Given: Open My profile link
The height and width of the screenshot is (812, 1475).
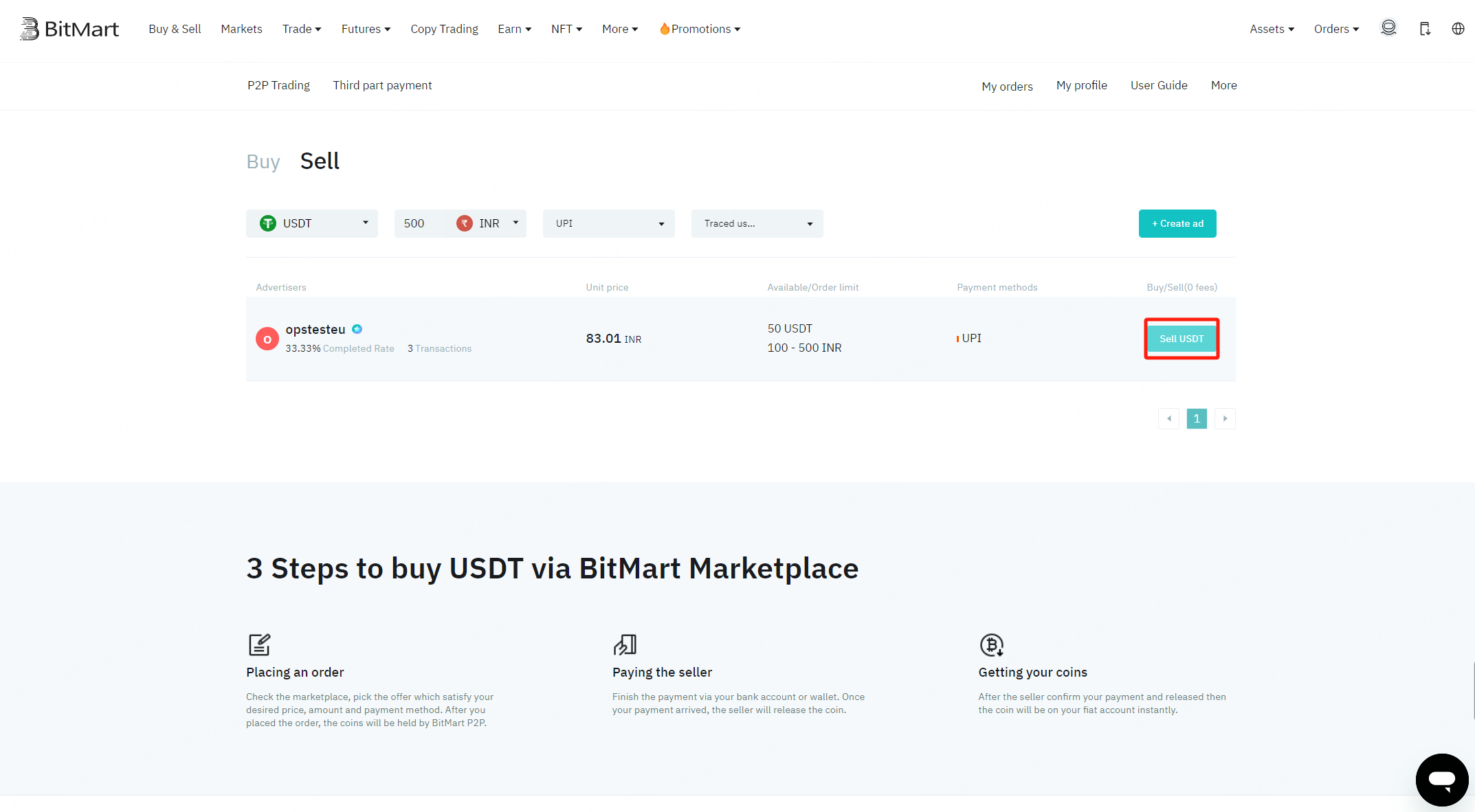Looking at the screenshot, I should click(1081, 85).
